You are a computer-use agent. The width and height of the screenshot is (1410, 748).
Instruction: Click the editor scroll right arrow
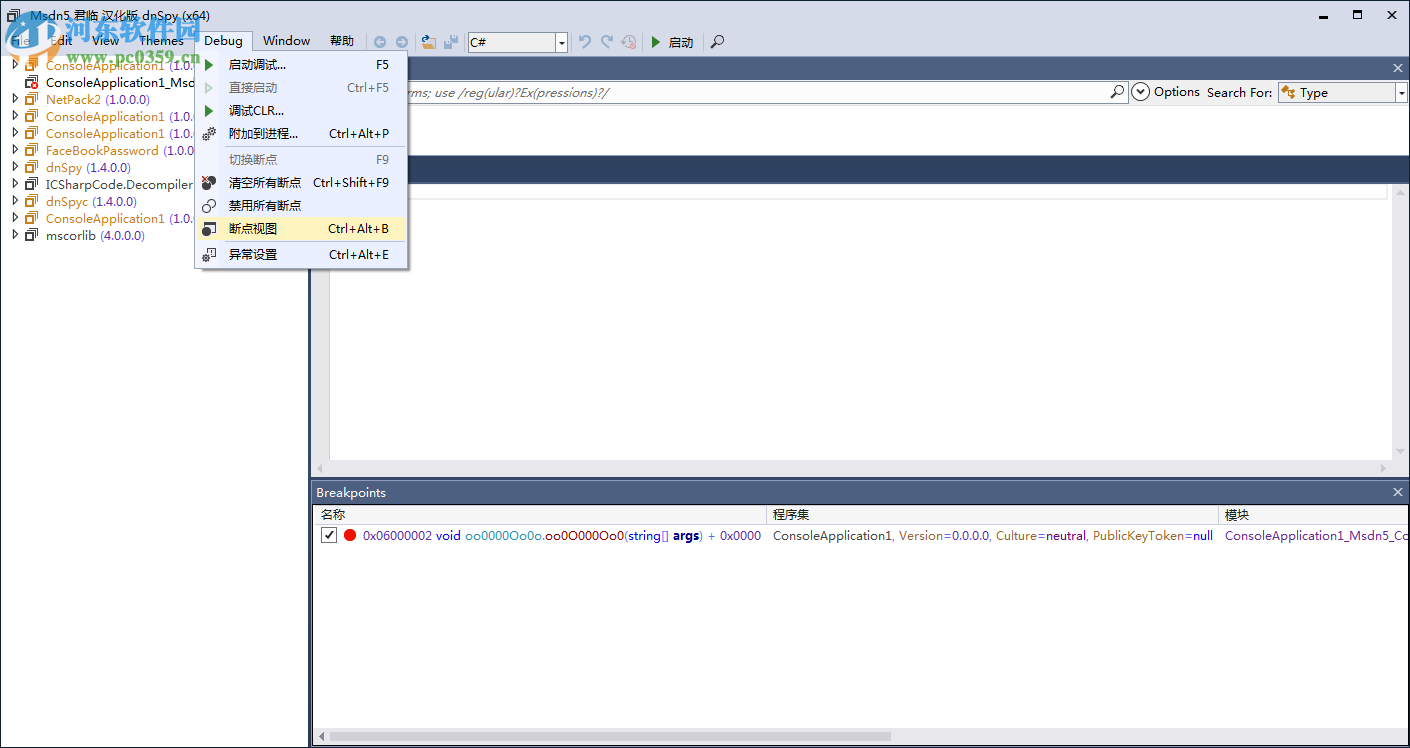1384,468
